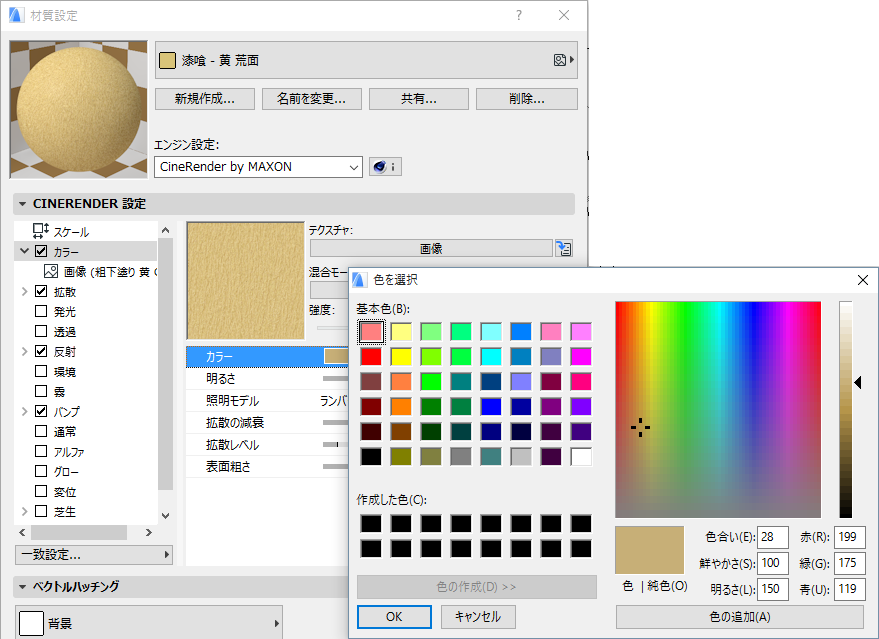Click the スケール channel icon in channel list

click(x=38, y=230)
